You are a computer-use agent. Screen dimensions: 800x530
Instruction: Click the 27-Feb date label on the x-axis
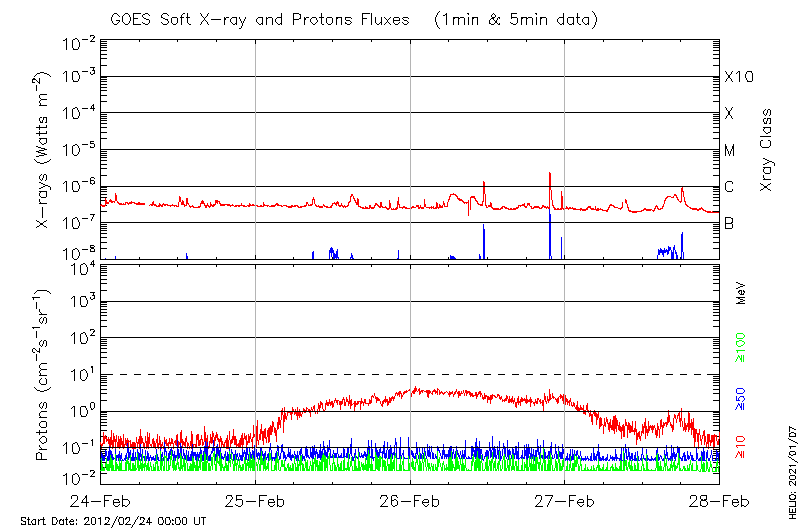(564, 501)
